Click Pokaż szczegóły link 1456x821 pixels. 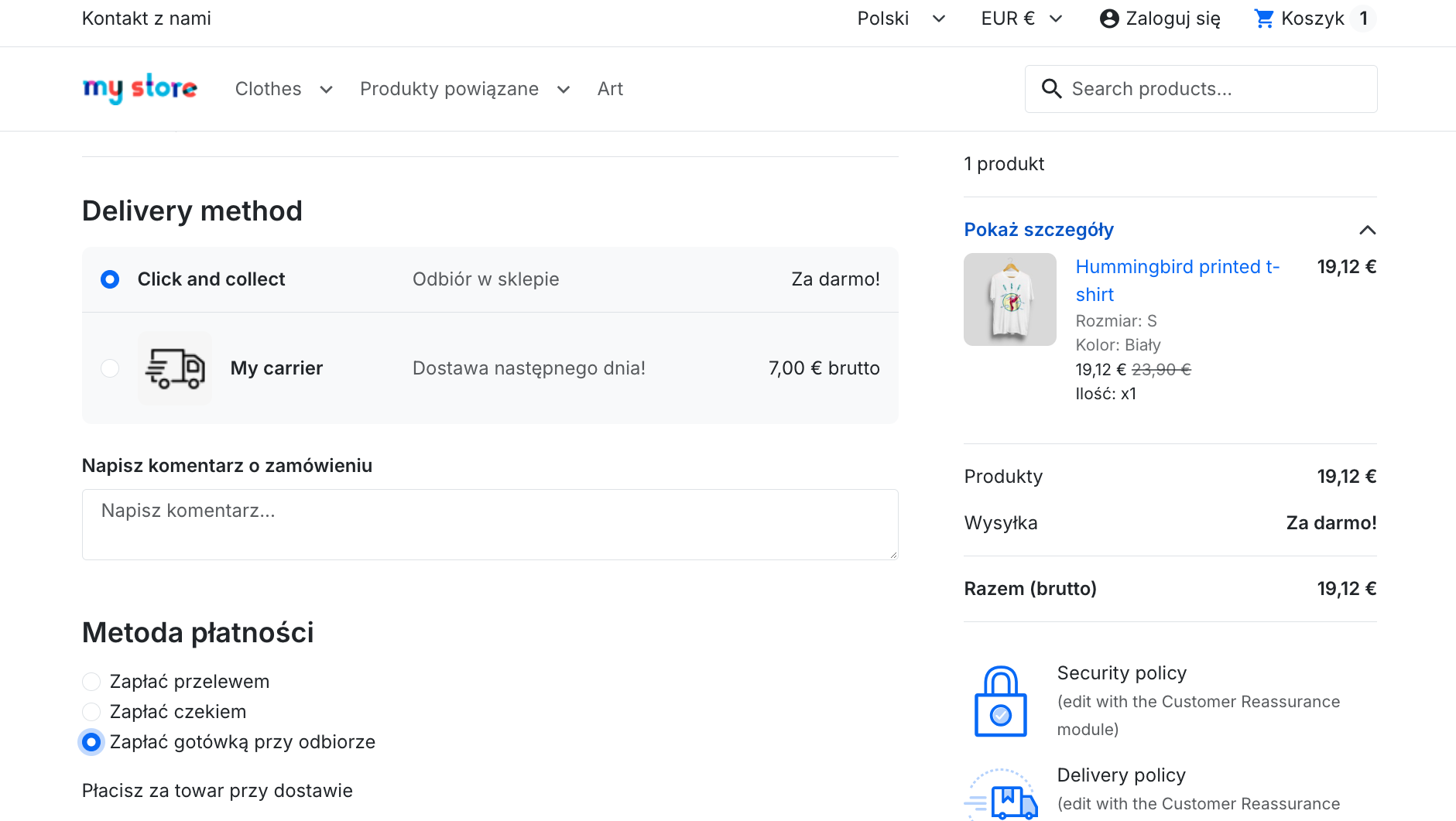(x=1039, y=230)
